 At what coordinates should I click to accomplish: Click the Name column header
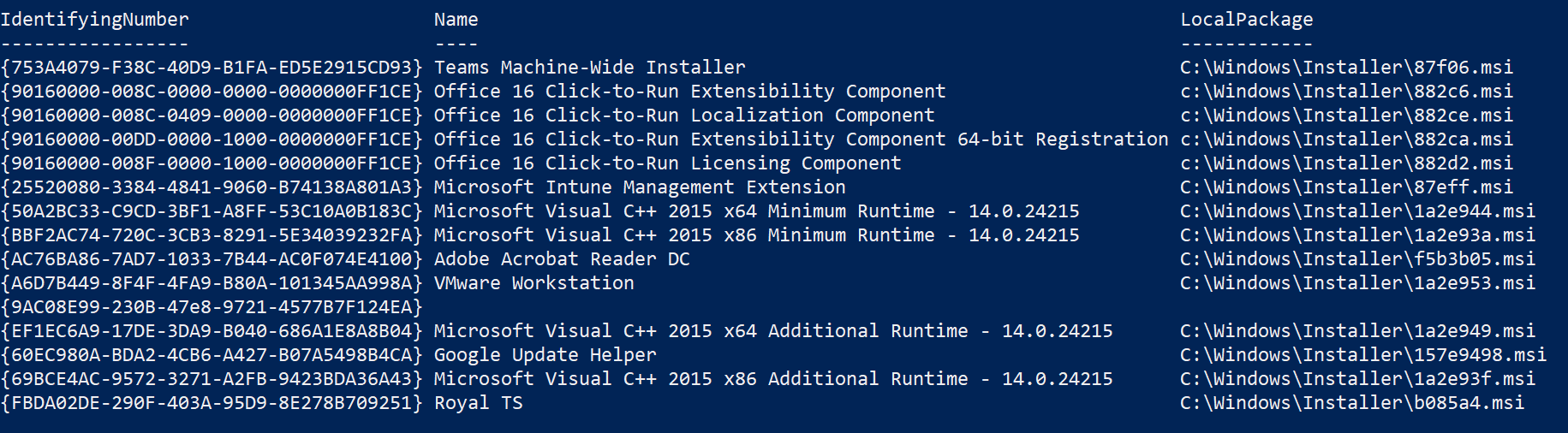point(456,20)
